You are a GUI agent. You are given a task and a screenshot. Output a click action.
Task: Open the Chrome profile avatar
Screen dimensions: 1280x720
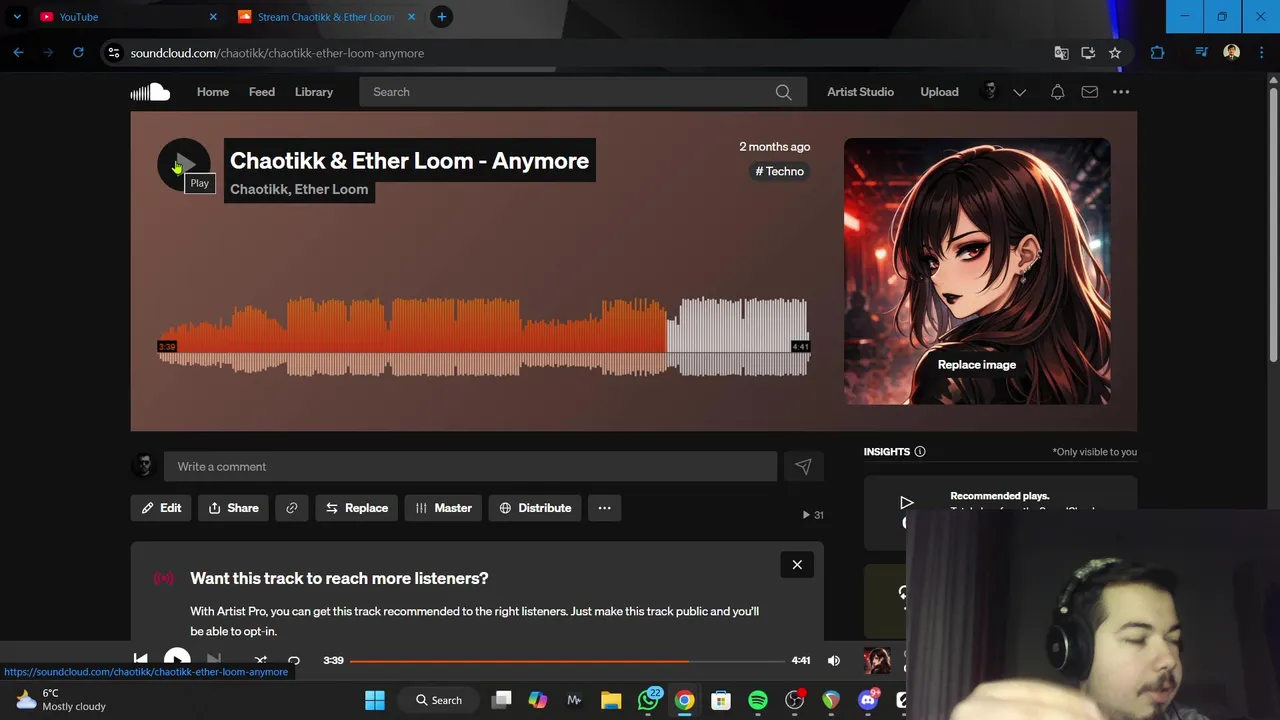[1231, 53]
